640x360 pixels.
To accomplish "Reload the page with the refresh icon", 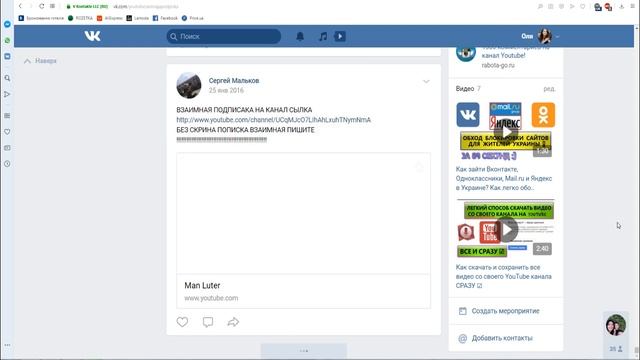I will pos(42,6).
